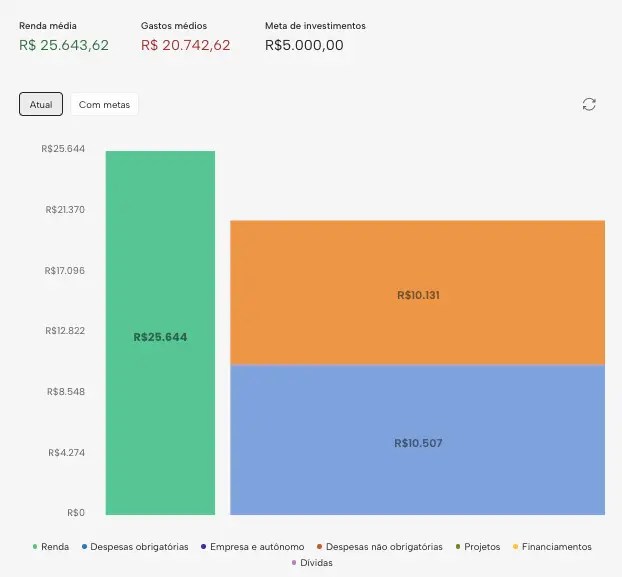This screenshot has width=622, height=577.
Task: Click the Meta de investimentos value R$5.000,00
Action: [x=305, y=45]
